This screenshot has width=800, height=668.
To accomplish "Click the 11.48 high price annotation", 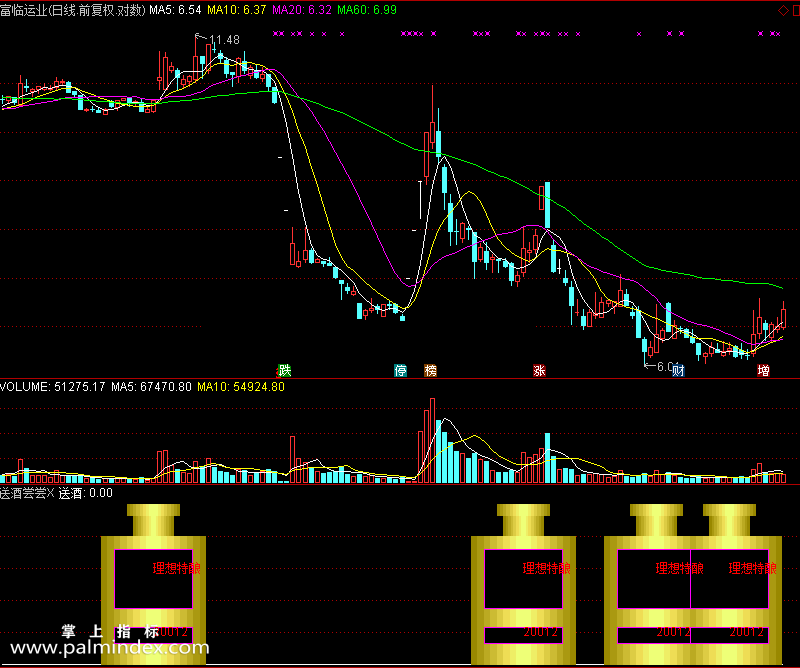I will pyautogui.click(x=224, y=40).
